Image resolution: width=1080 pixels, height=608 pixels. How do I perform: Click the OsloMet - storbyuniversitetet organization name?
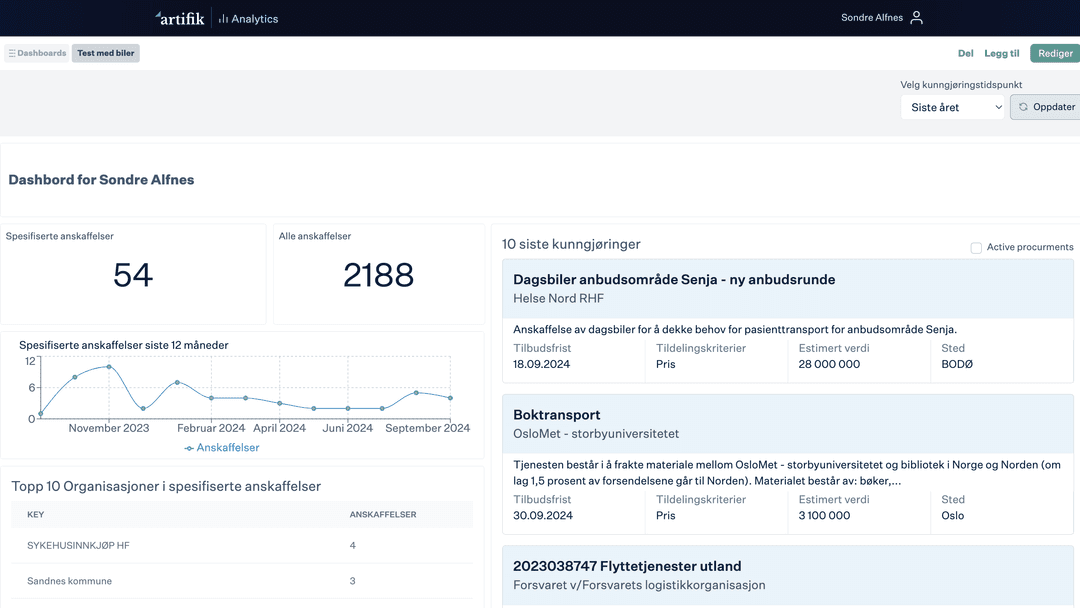pos(596,434)
